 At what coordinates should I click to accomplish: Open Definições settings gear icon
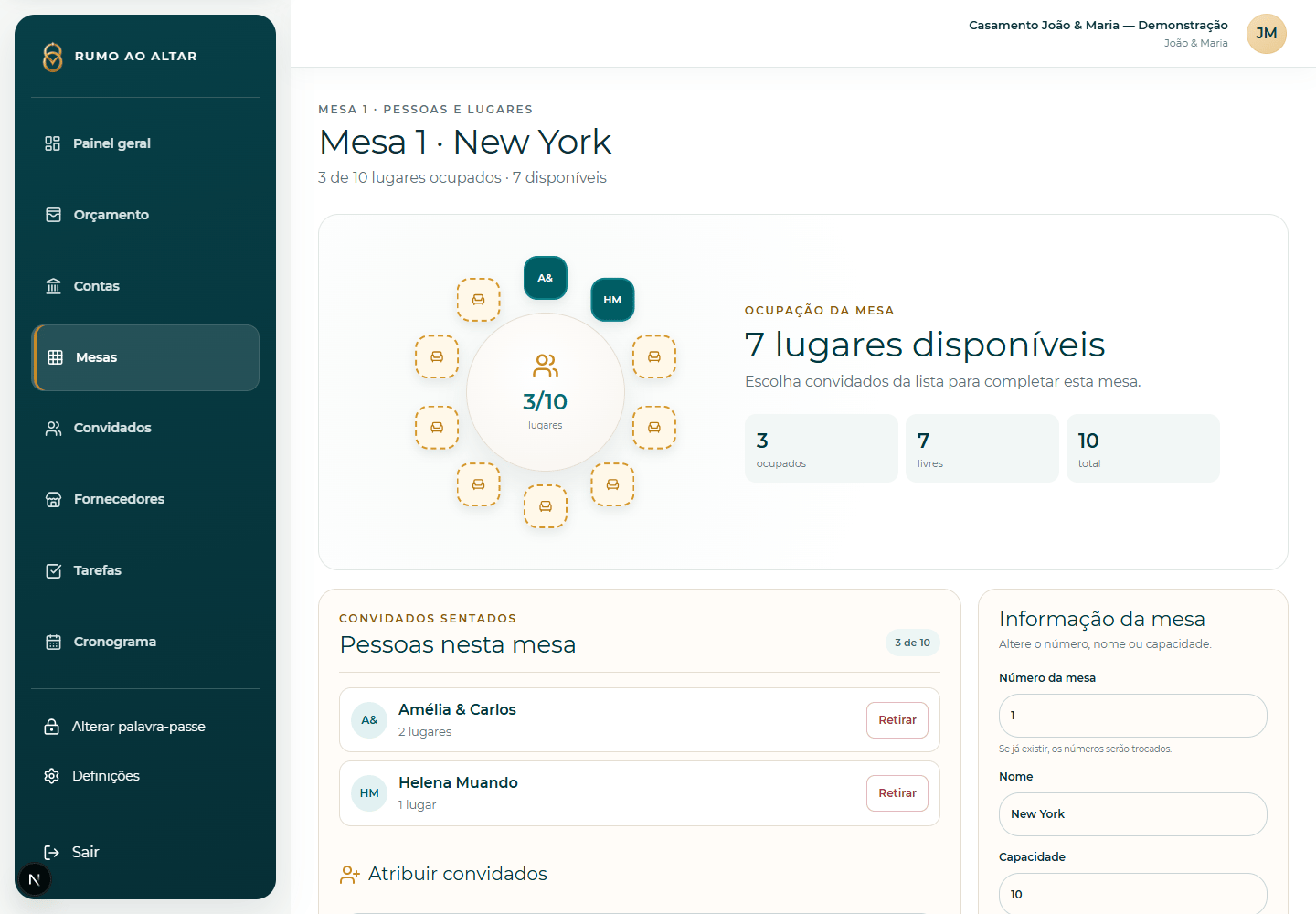(52, 776)
